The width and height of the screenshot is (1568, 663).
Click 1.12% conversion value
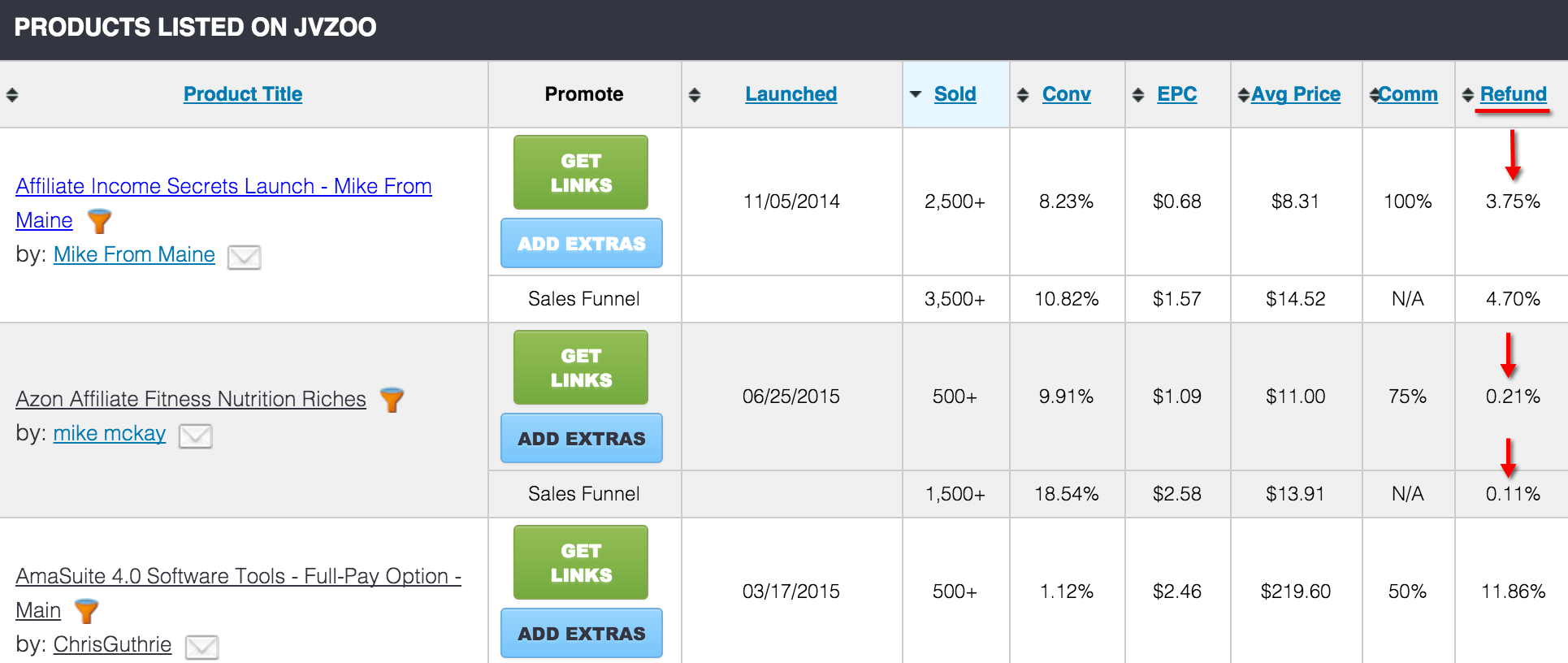pyautogui.click(x=1066, y=591)
